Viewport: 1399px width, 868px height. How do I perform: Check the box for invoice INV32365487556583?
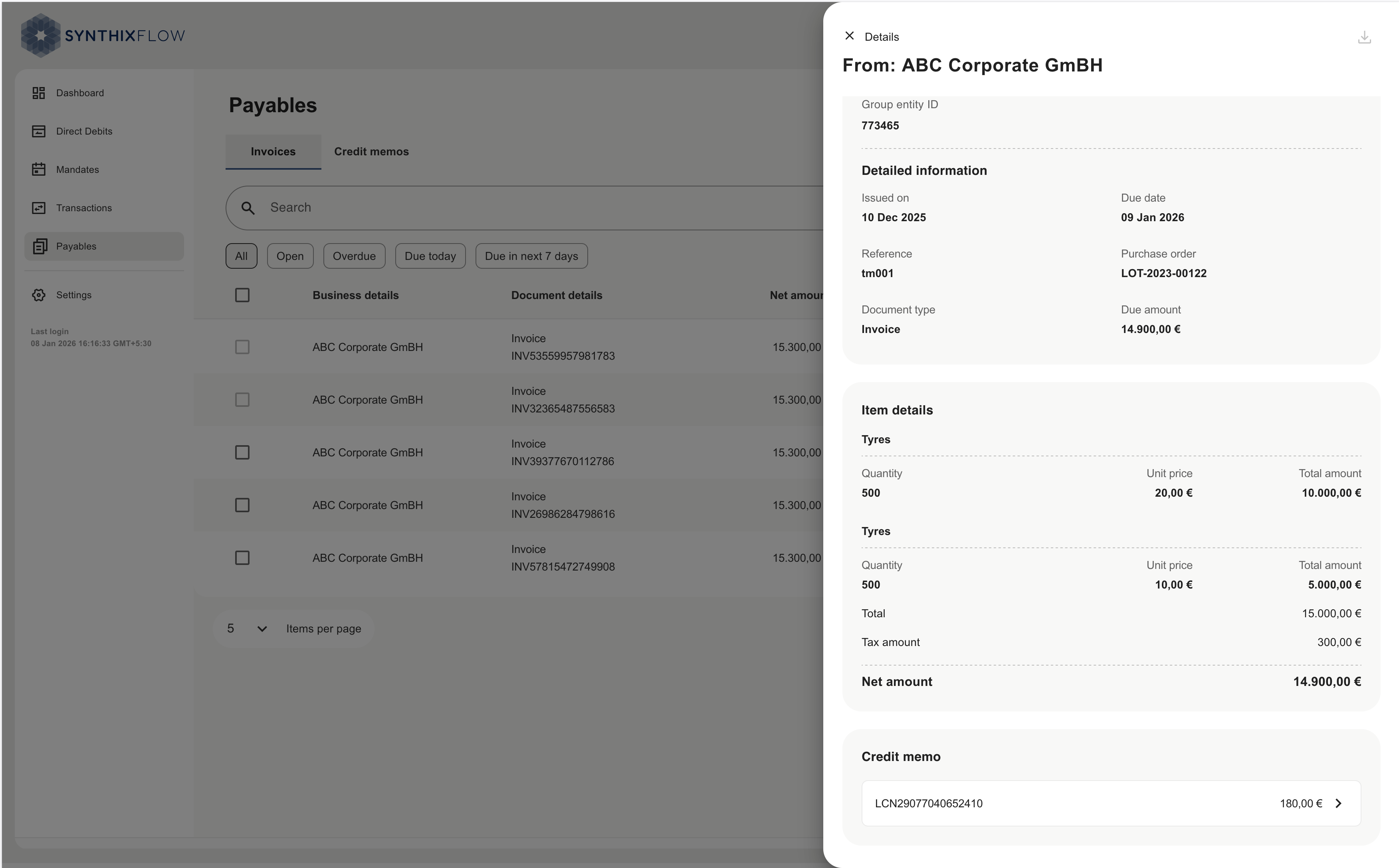(242, 400)
